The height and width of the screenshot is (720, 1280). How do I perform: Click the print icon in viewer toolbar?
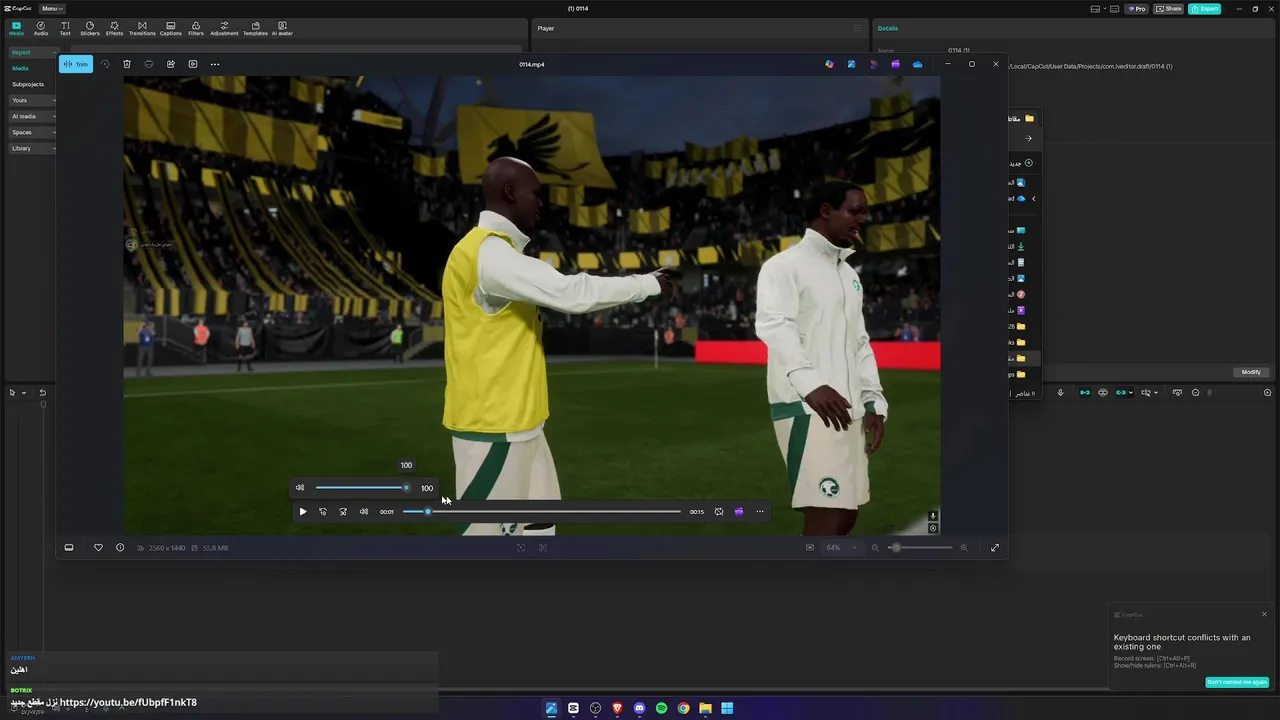[x=149, y=64]
